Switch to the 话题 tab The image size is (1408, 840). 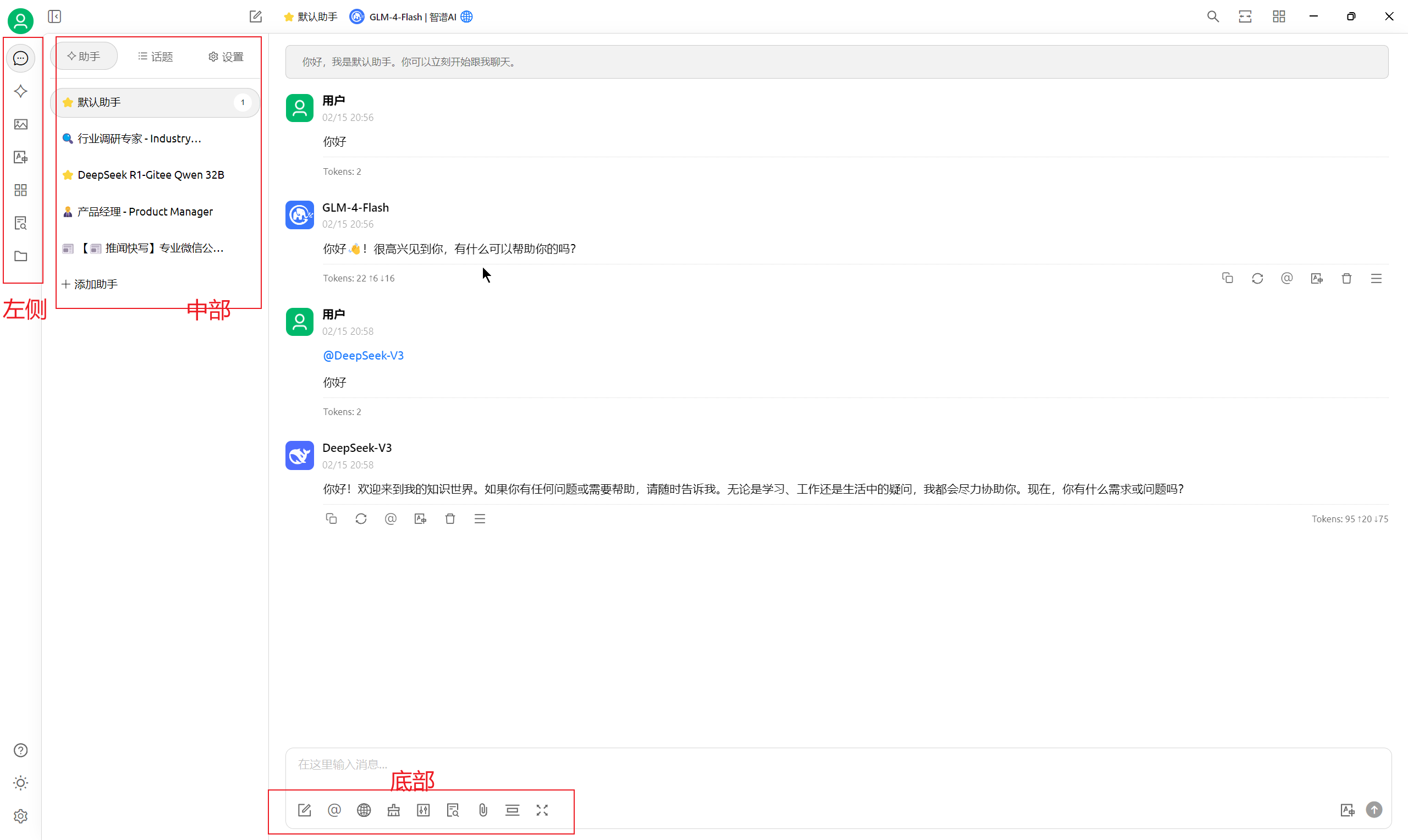(155, 56)
